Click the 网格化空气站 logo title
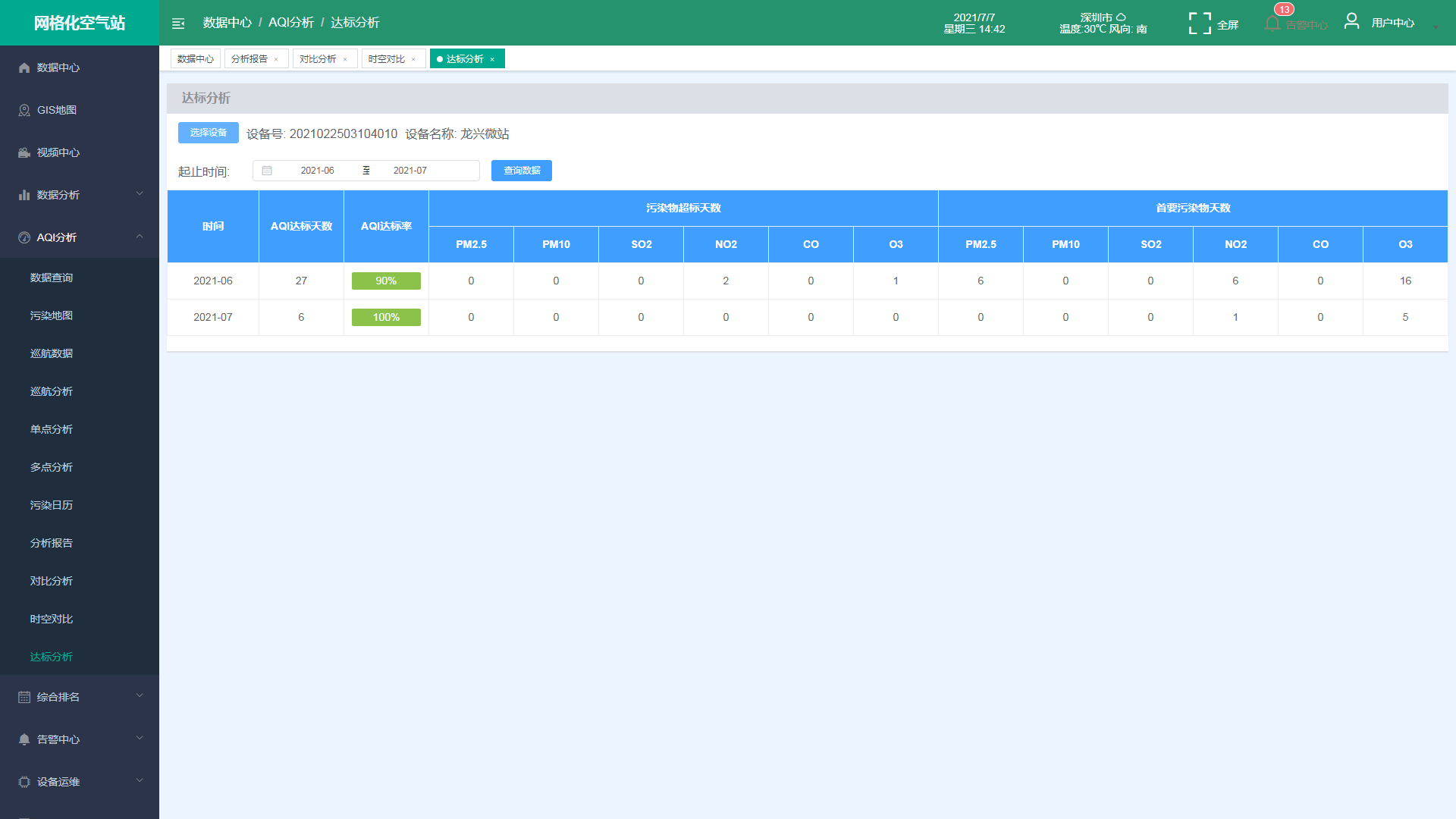This screenshot has width=1456, height=819. click(80, 23)
